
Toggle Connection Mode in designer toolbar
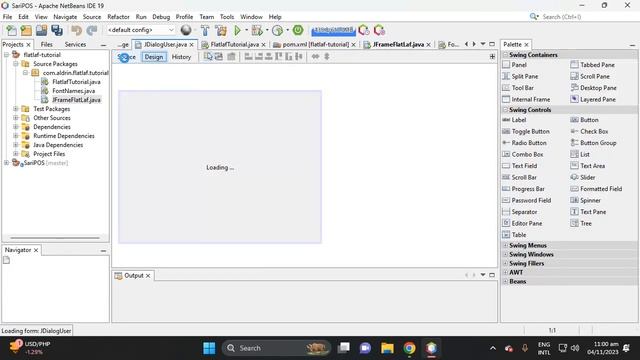pyautogui.click(x=219, y=57)
